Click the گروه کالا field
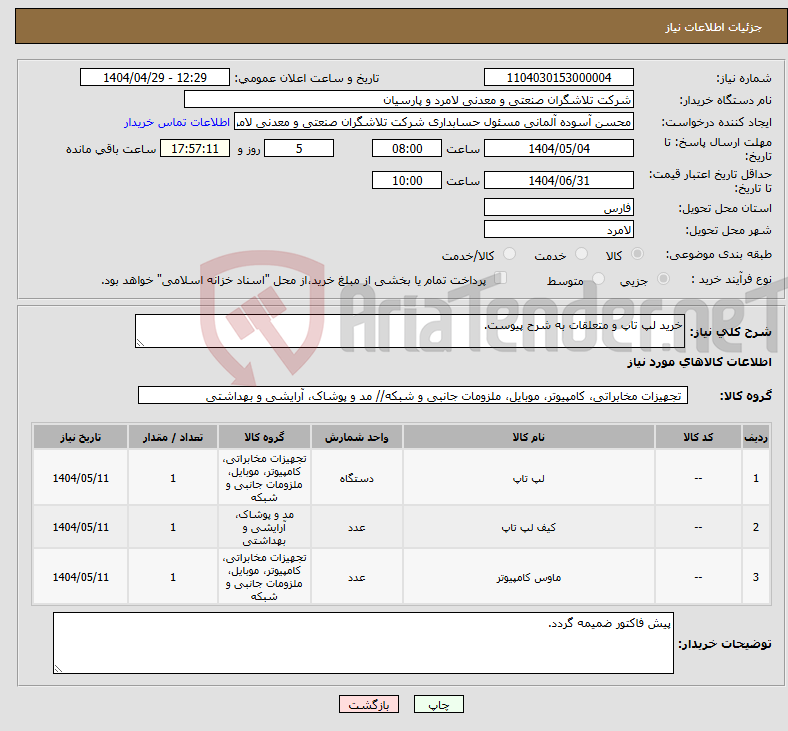Screen dimensions: 788x731 tap(413, 395)
